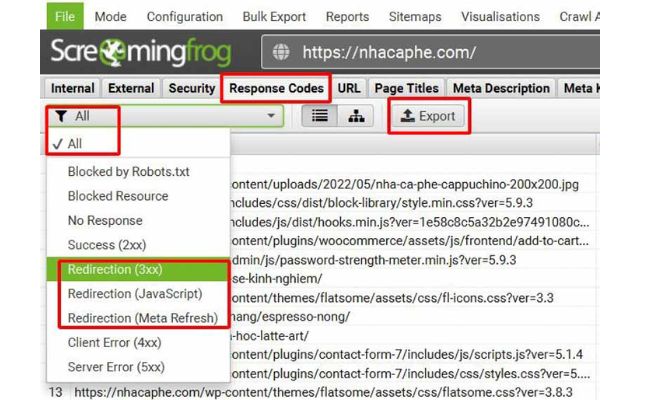The height and width of the screenshot is (400, 650).
Task: Switch to tree view icon
Action: [x=354, y=116]
